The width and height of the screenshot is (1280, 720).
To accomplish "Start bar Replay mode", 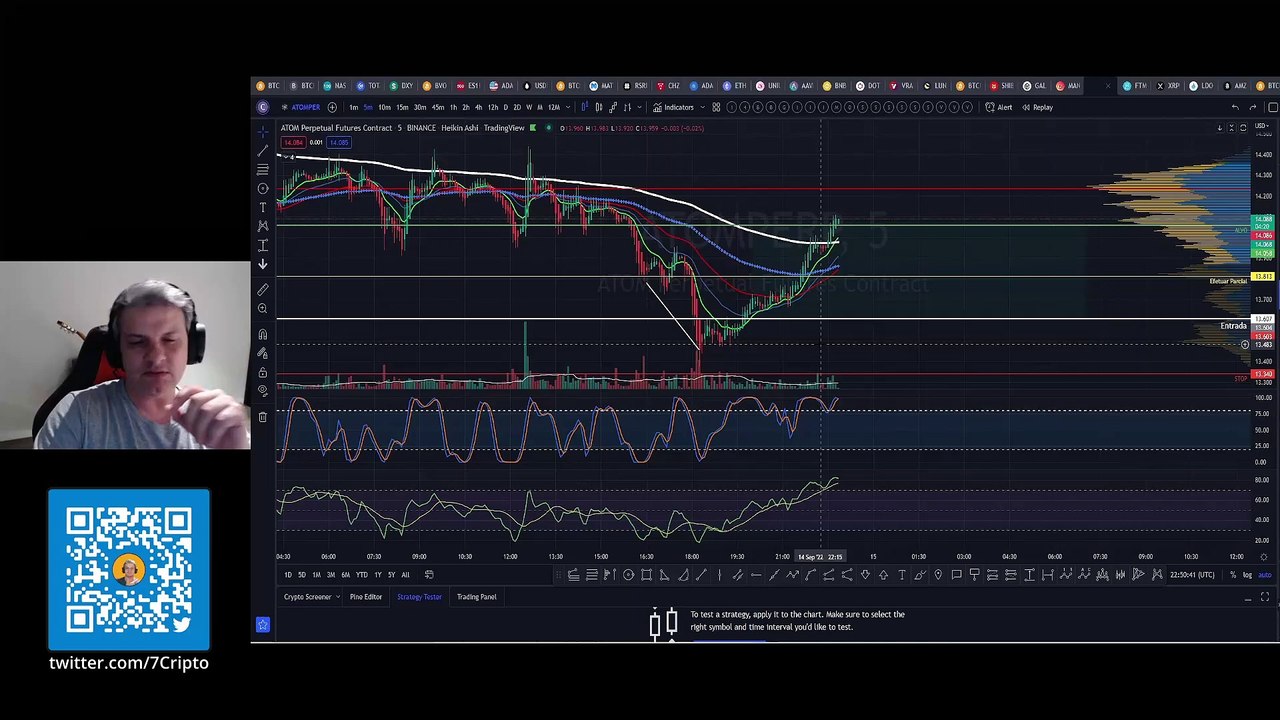I will coord(1037,107).
